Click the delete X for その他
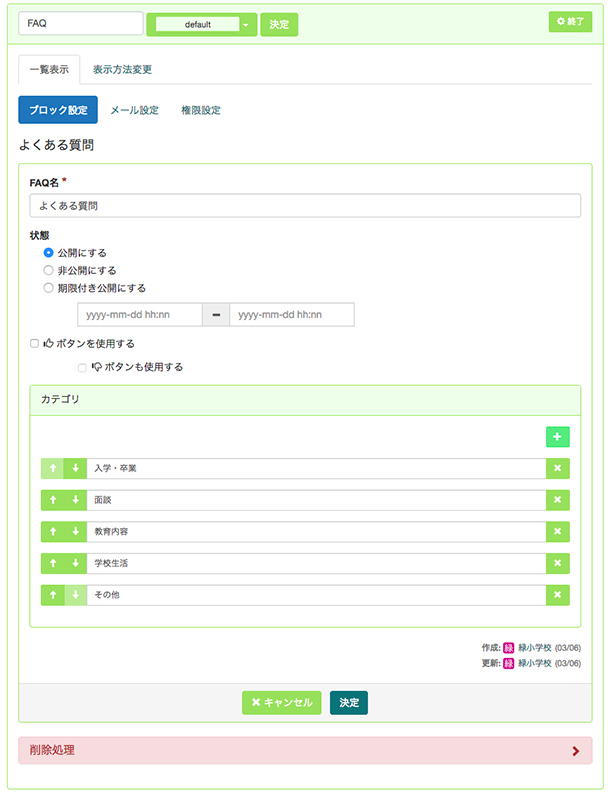 pyautogui.click(x=557, y=595)
